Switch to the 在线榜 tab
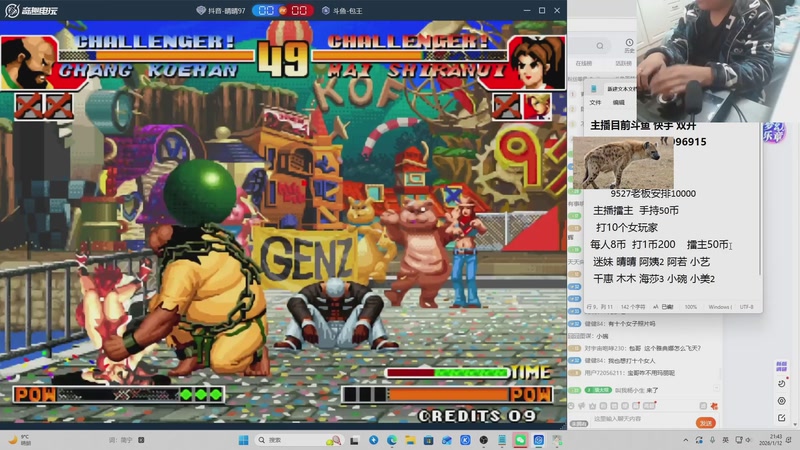Screen dimensions: 800x450 coord(584,63)
